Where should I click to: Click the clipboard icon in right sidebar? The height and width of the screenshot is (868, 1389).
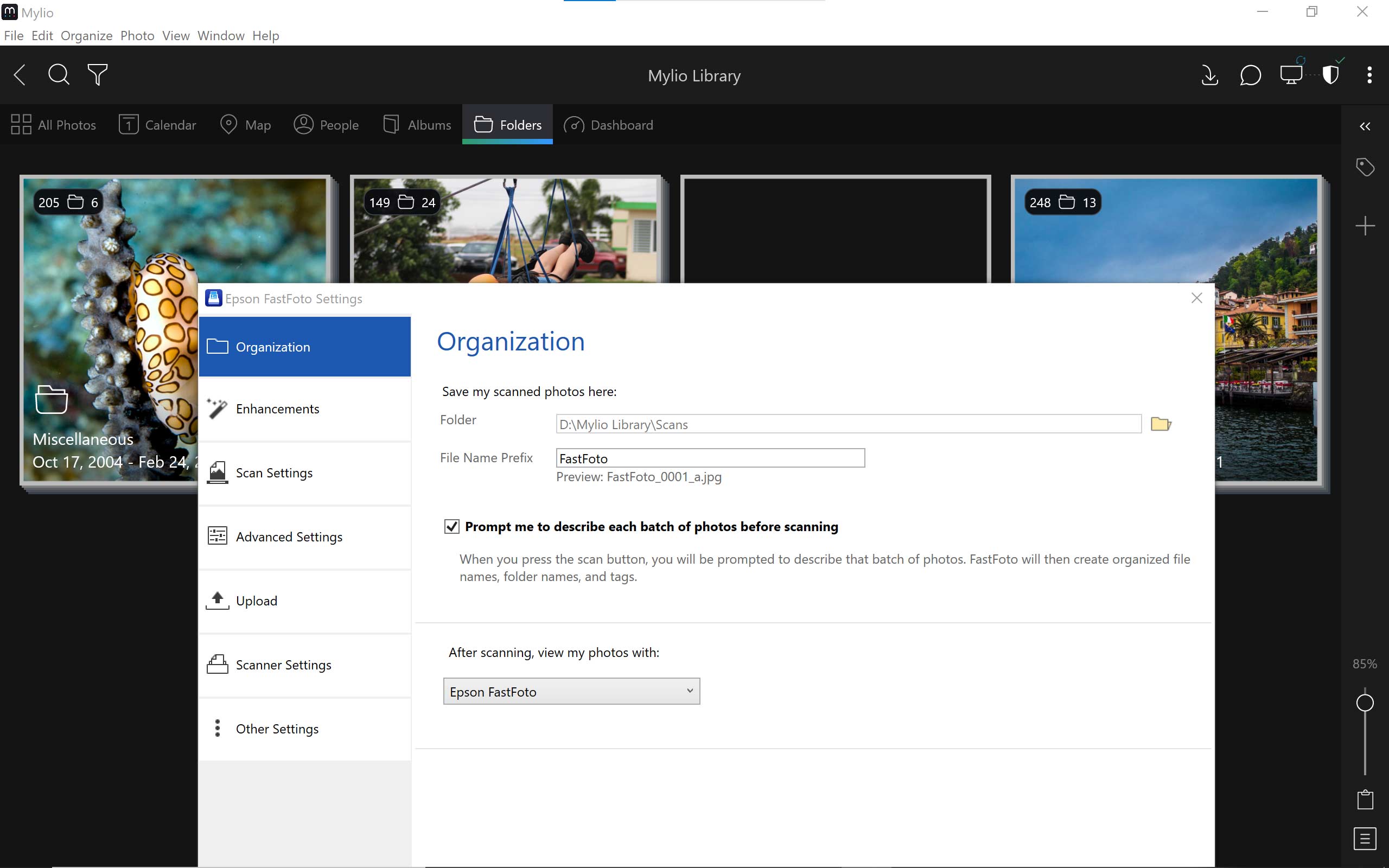tap(1365, 799)
